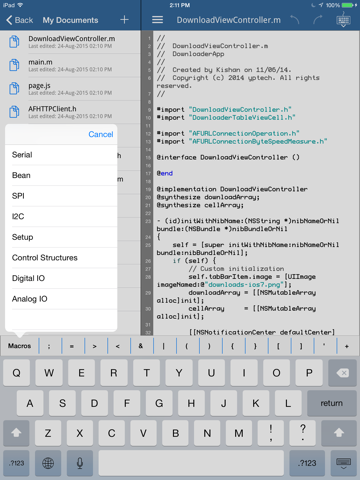Switch to numbers with right .?123 key

coord(307,463)
